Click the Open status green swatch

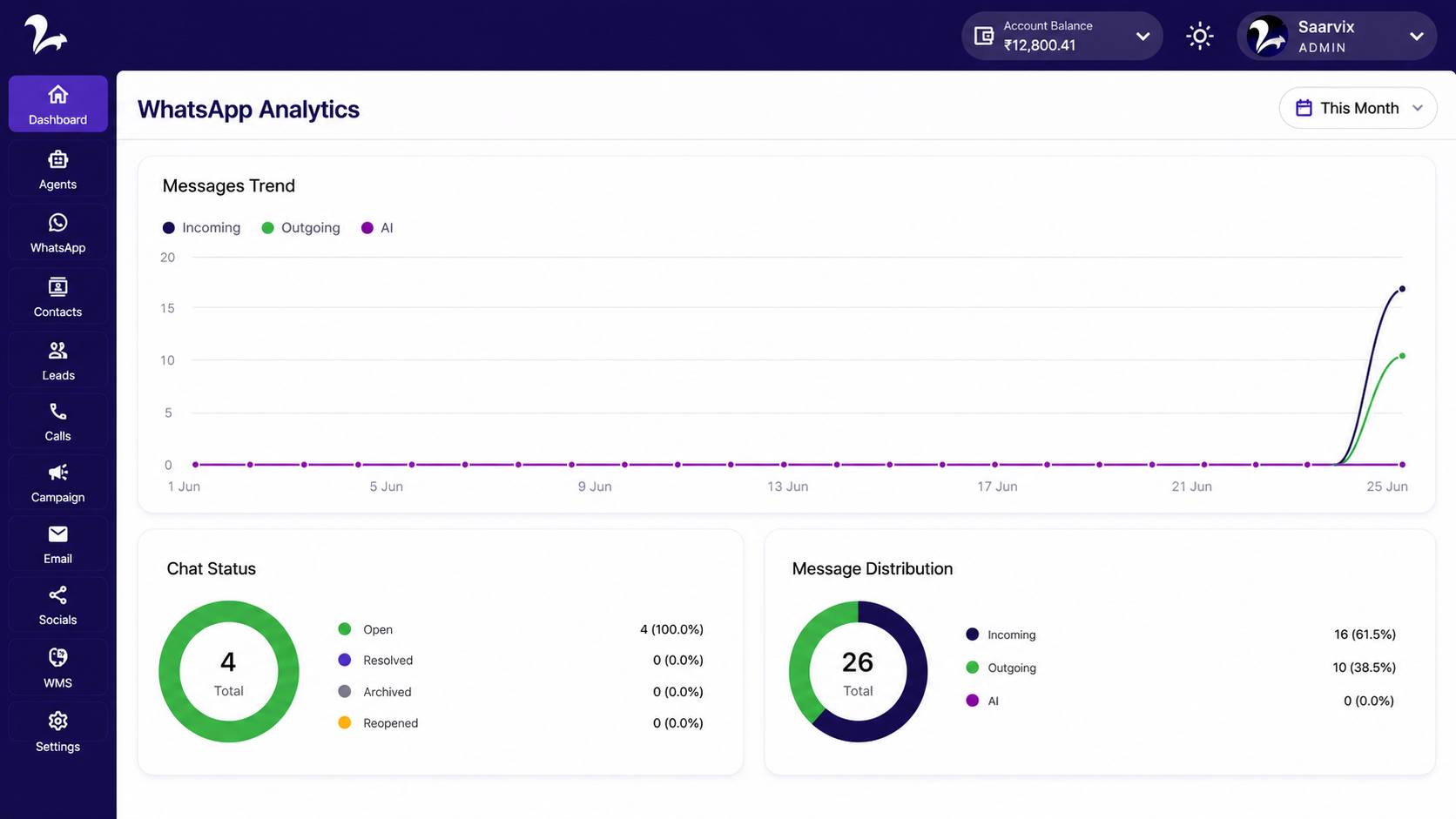(345, 629)
